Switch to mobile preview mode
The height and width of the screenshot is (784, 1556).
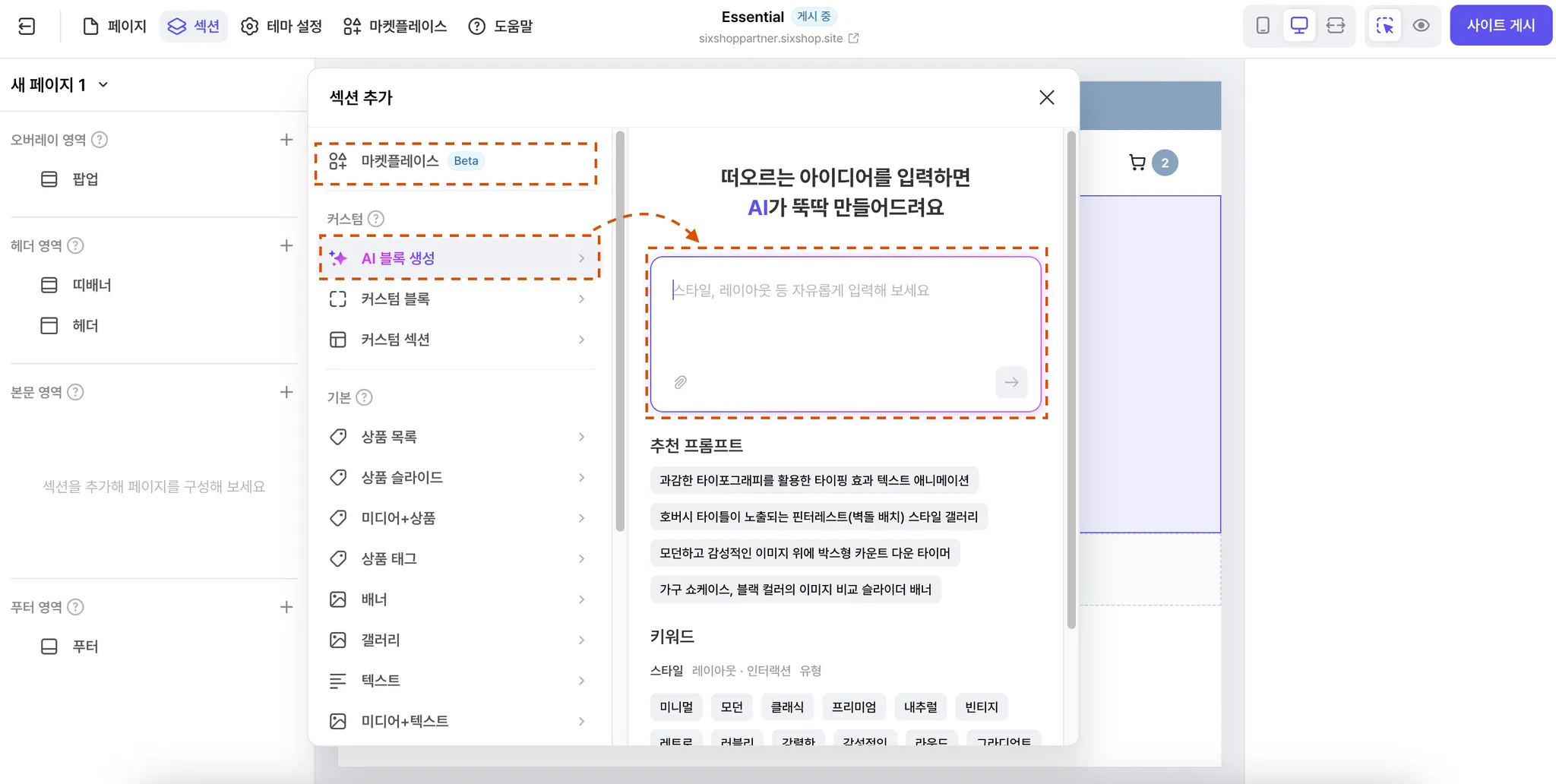coord(1261,25)
